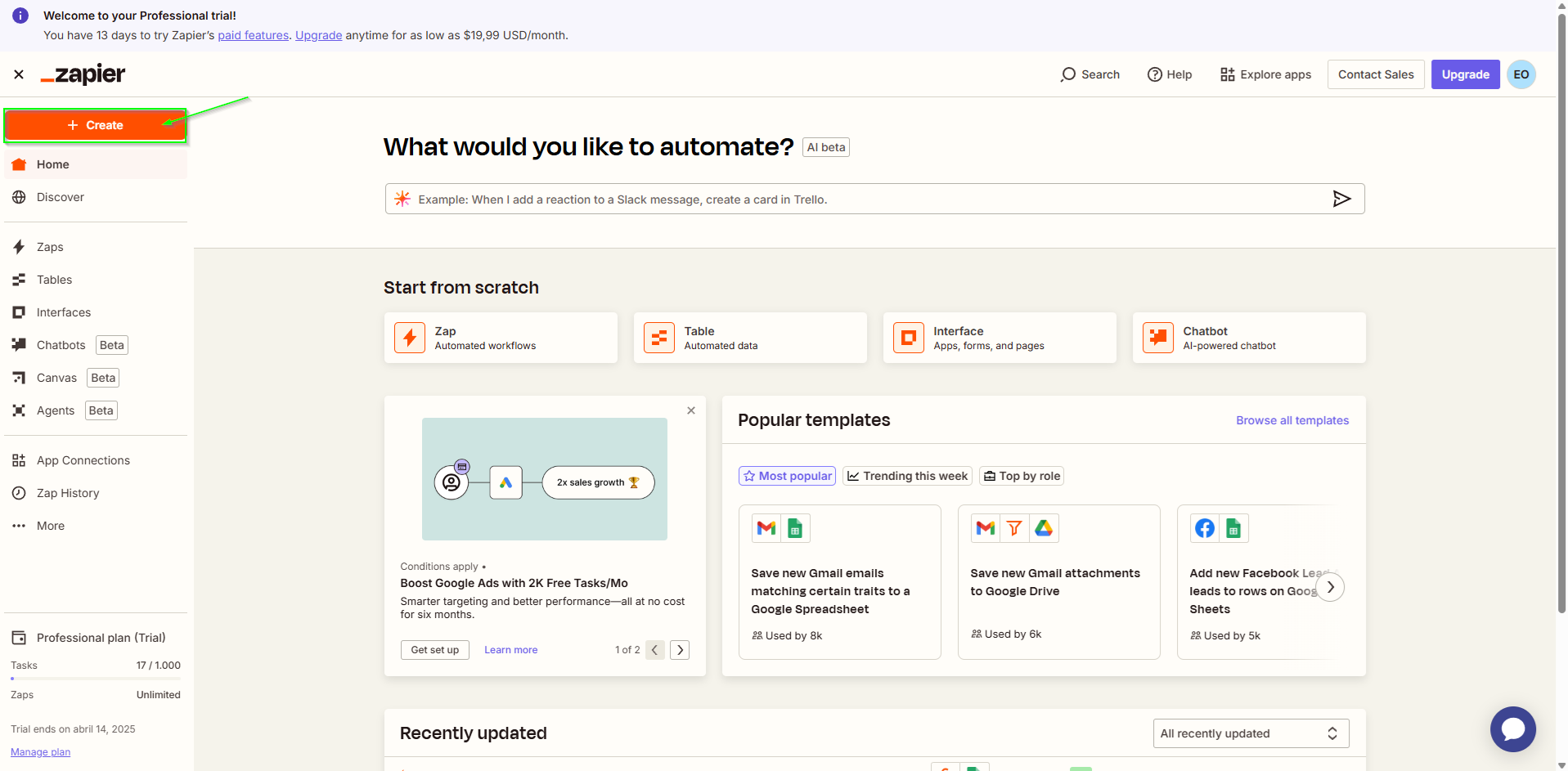Click the Manage plan link
1568x771 pixels.
tap(40, 752)
